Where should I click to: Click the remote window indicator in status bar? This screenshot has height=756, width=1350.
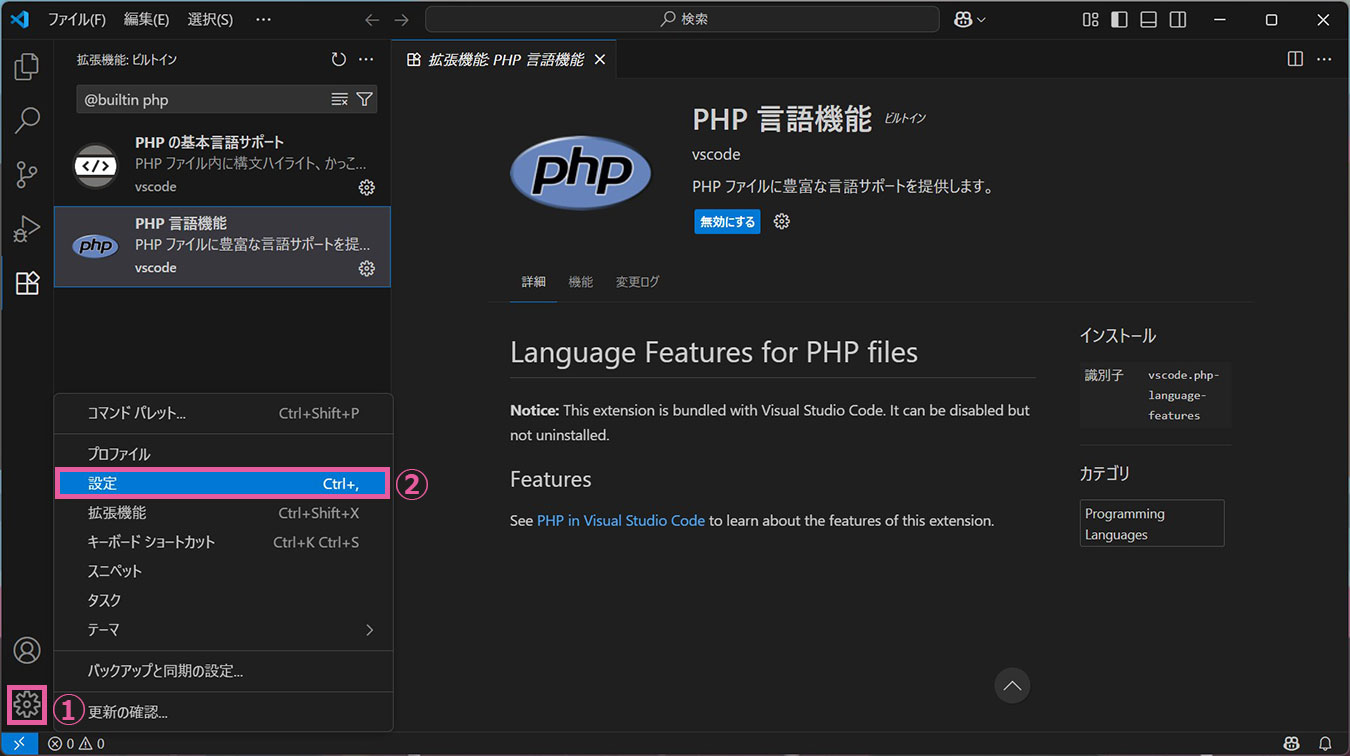(19, 744)
